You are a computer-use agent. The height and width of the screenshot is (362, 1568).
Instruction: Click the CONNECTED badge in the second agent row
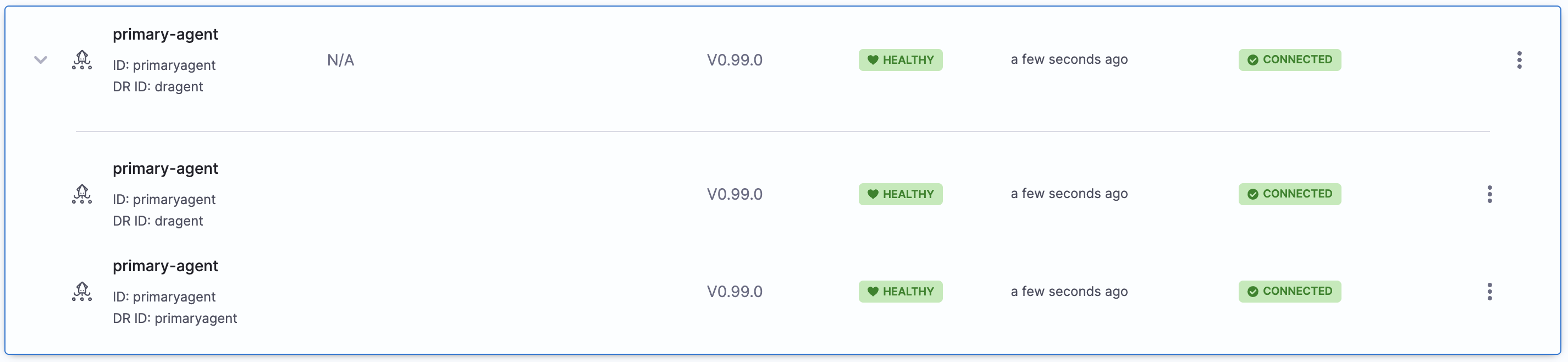coord(1289,194)
